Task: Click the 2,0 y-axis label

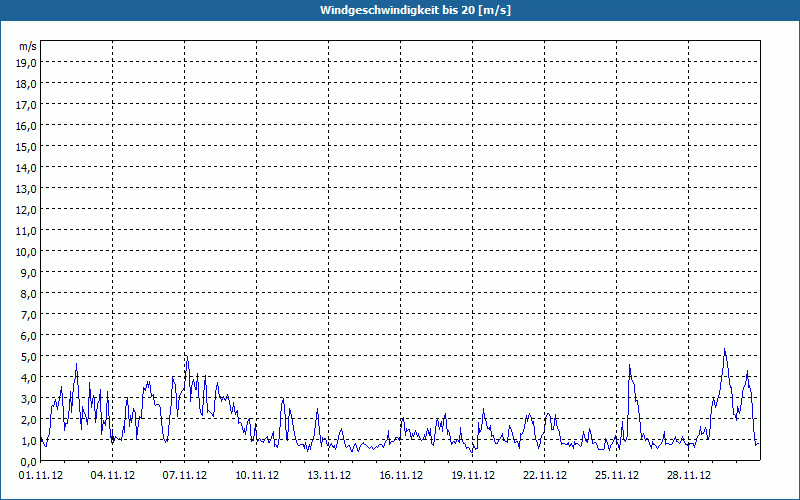Action: pyautogui.click(x=29, y=420)
